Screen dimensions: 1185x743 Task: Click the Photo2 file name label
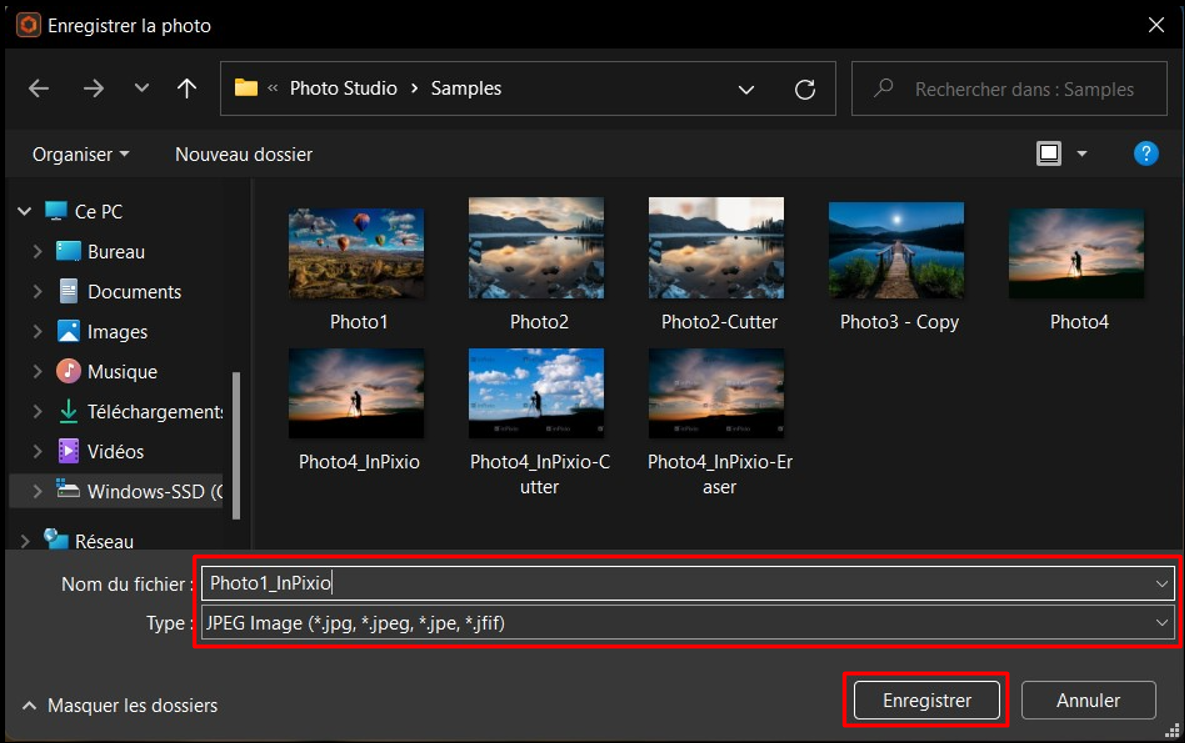pos(539,322)
